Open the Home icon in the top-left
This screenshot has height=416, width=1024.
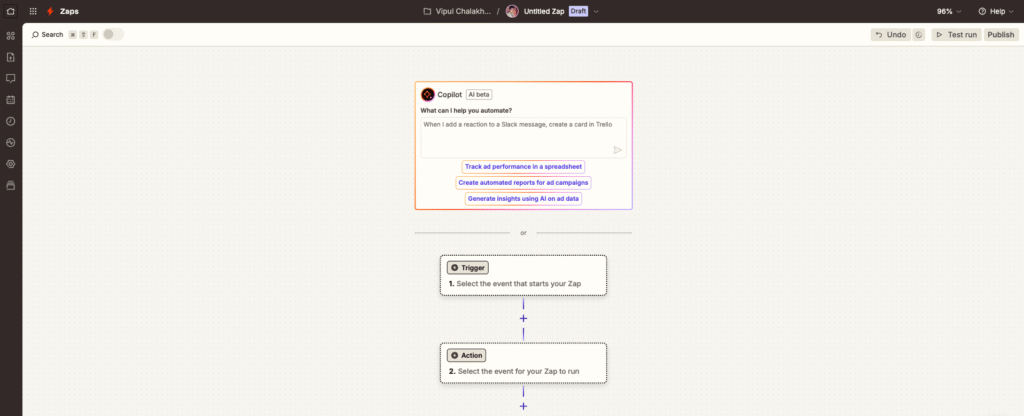coord(10,11)
